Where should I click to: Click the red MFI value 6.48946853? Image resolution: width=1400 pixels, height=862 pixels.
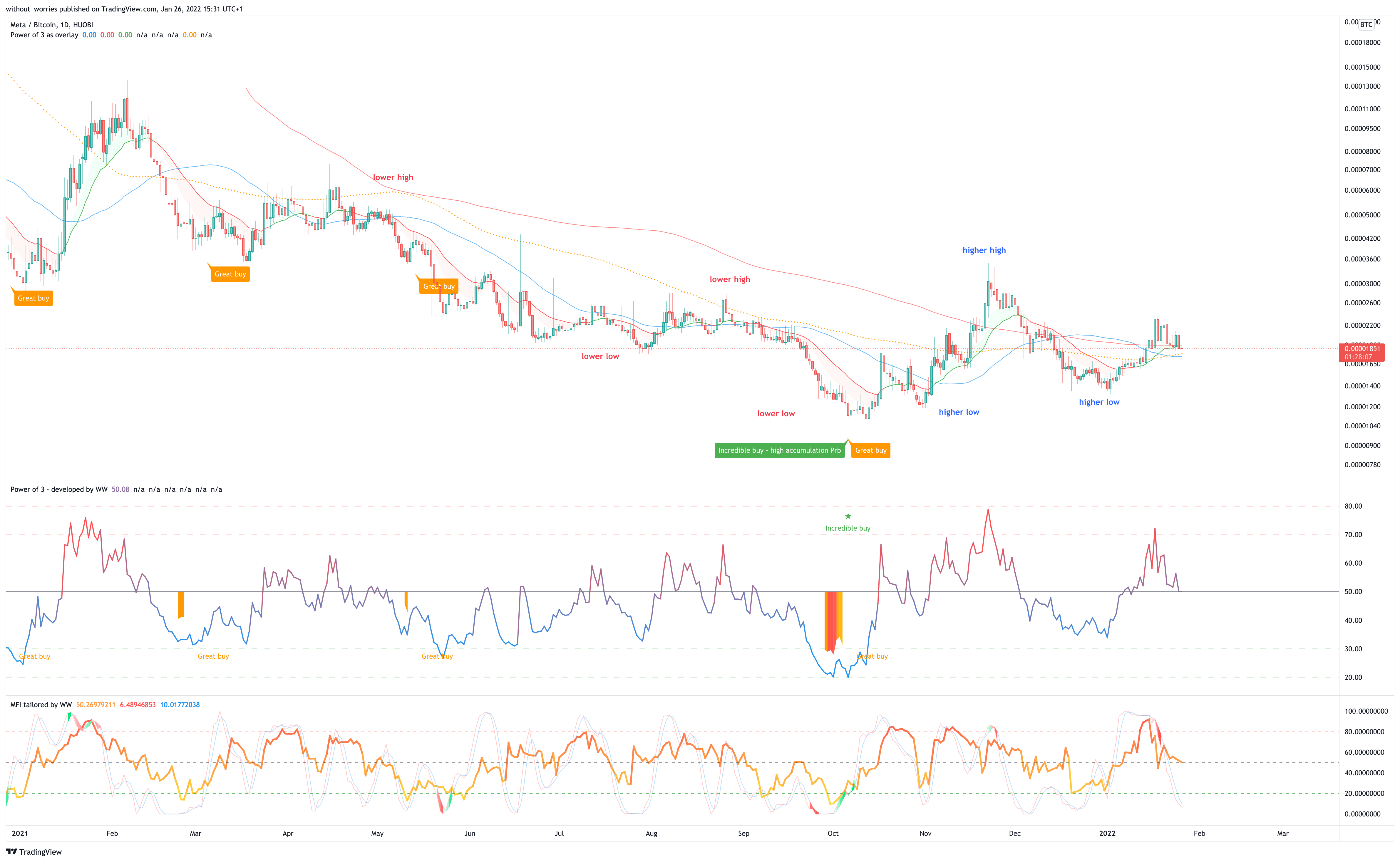138,705
